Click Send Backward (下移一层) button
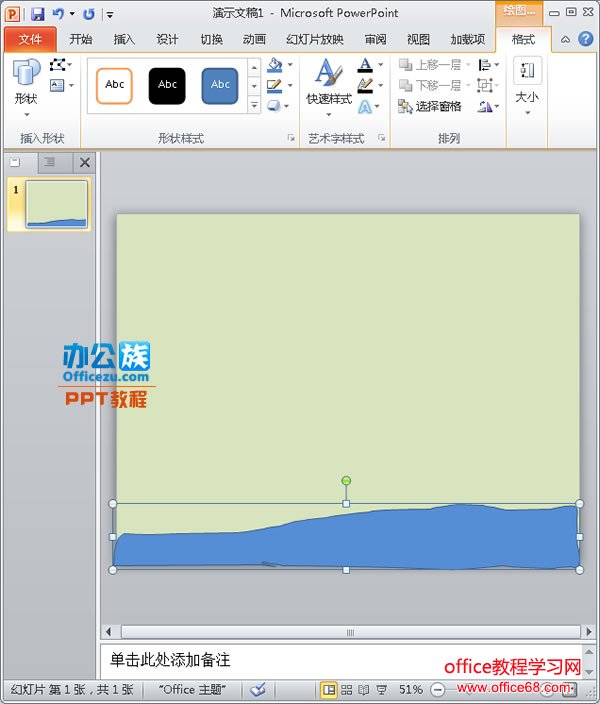 point(430,85)
